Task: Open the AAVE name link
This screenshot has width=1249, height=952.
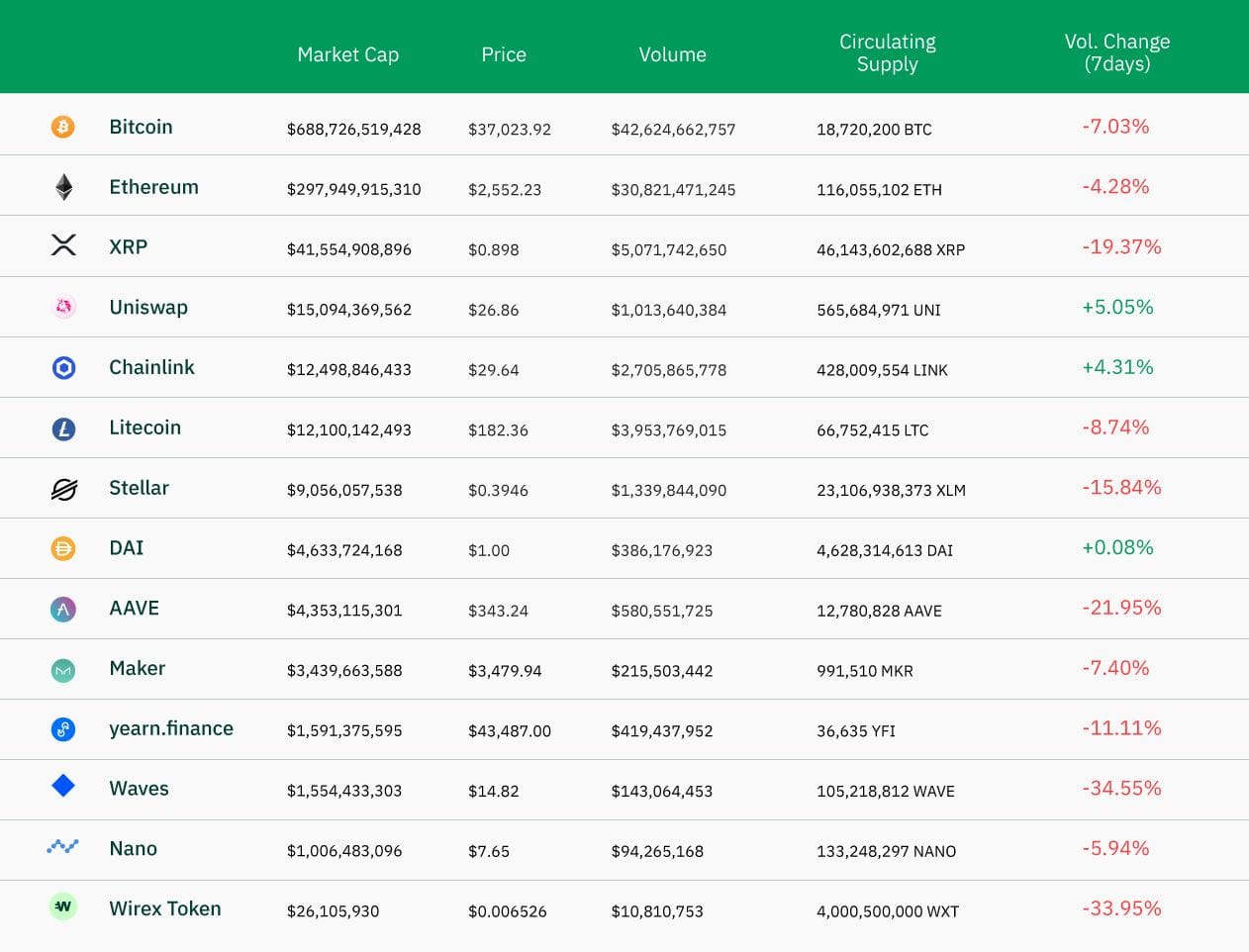Action: coord(134,609)
